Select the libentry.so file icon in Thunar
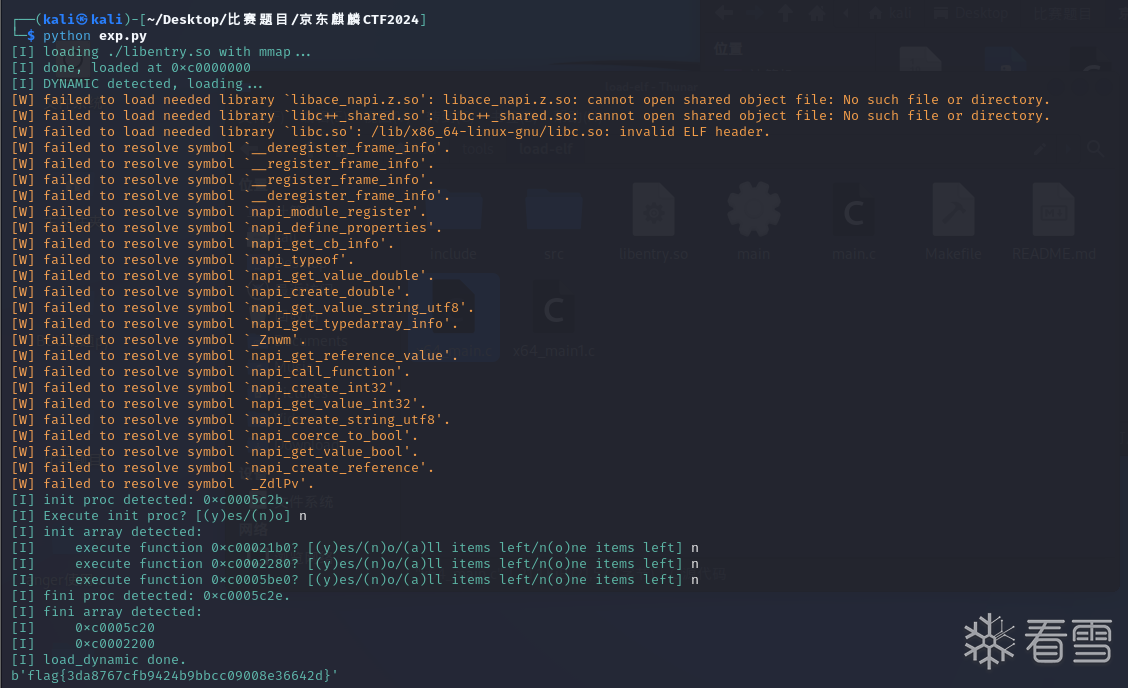 tap(653, 210)
